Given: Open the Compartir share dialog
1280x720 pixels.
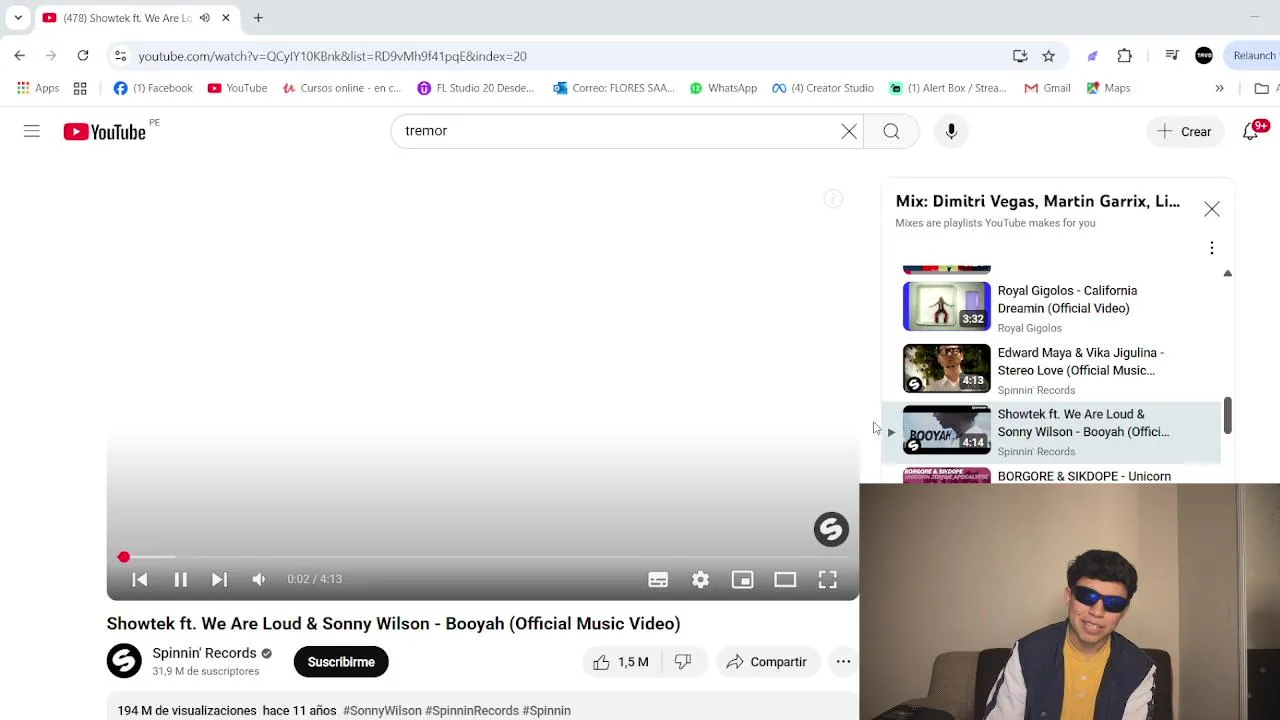Looking at the screenshot, I should pos(766,662).
